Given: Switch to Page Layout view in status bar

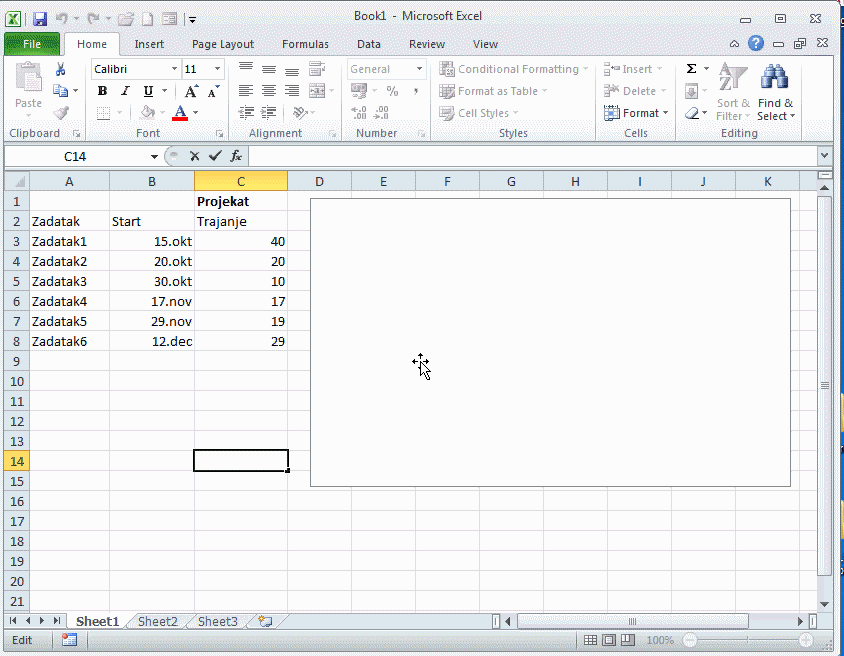Looking at the screenshot, I should click(x=609, y=640).
